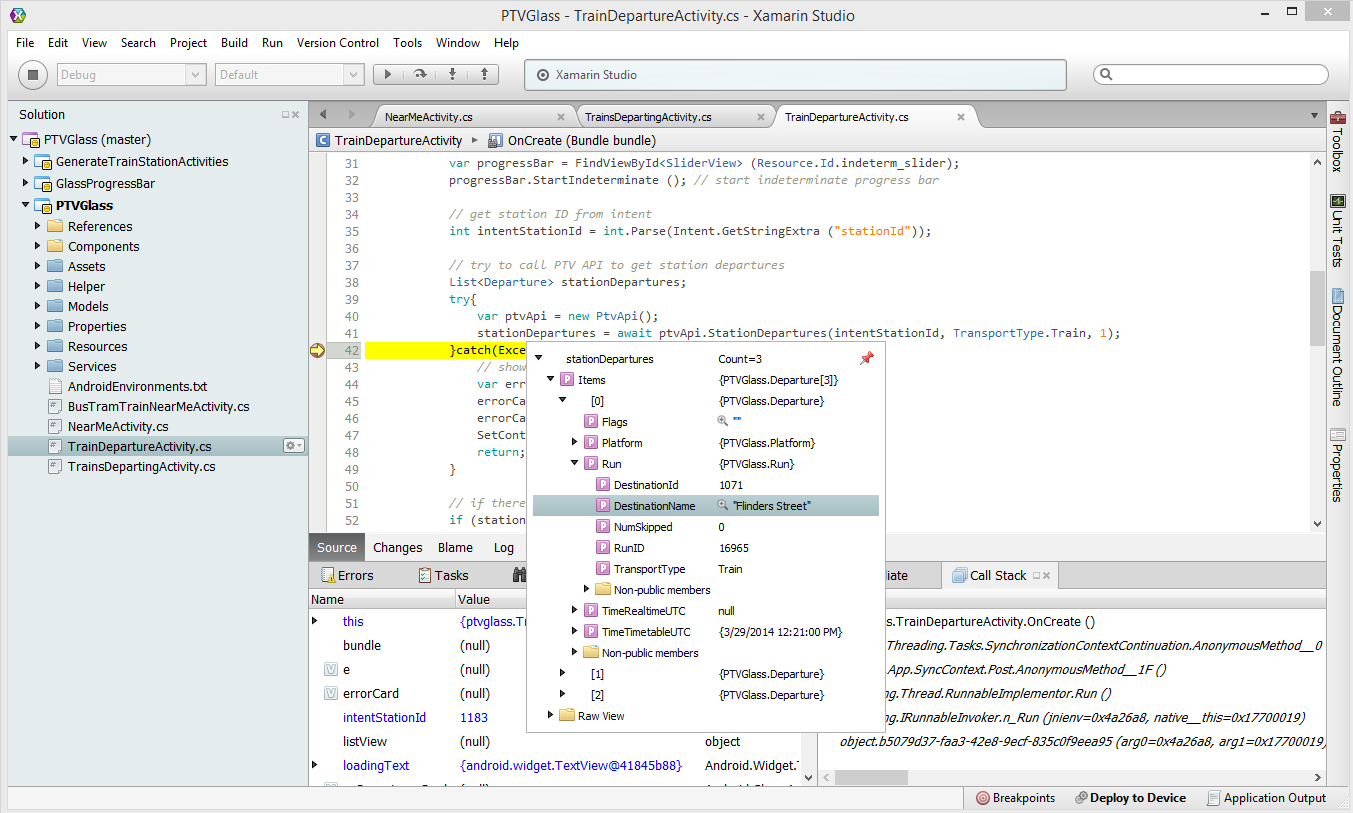Switch to Log view tab
Screen dimensions: 1353x813
pyautogui.click(x=504, y=547)
